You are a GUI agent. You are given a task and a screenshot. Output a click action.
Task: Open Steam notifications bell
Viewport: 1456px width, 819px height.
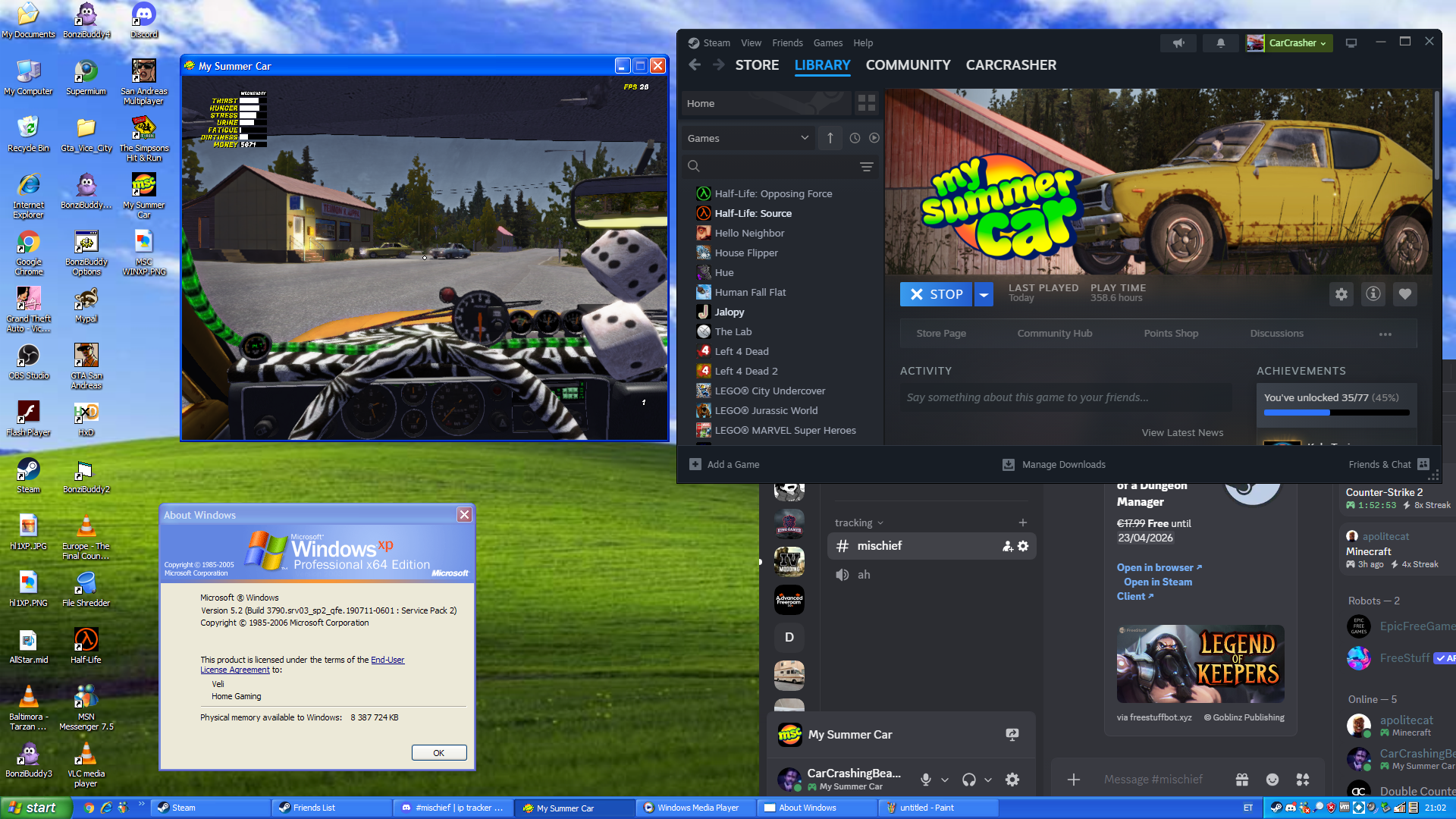tap(1220, 43)
